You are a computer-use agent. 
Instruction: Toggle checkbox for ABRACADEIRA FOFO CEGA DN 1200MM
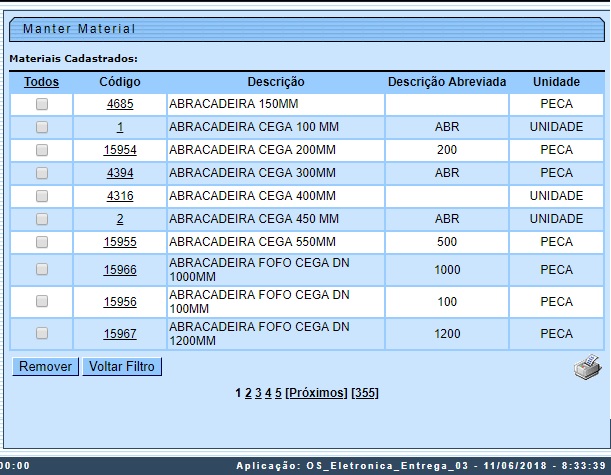42,333
